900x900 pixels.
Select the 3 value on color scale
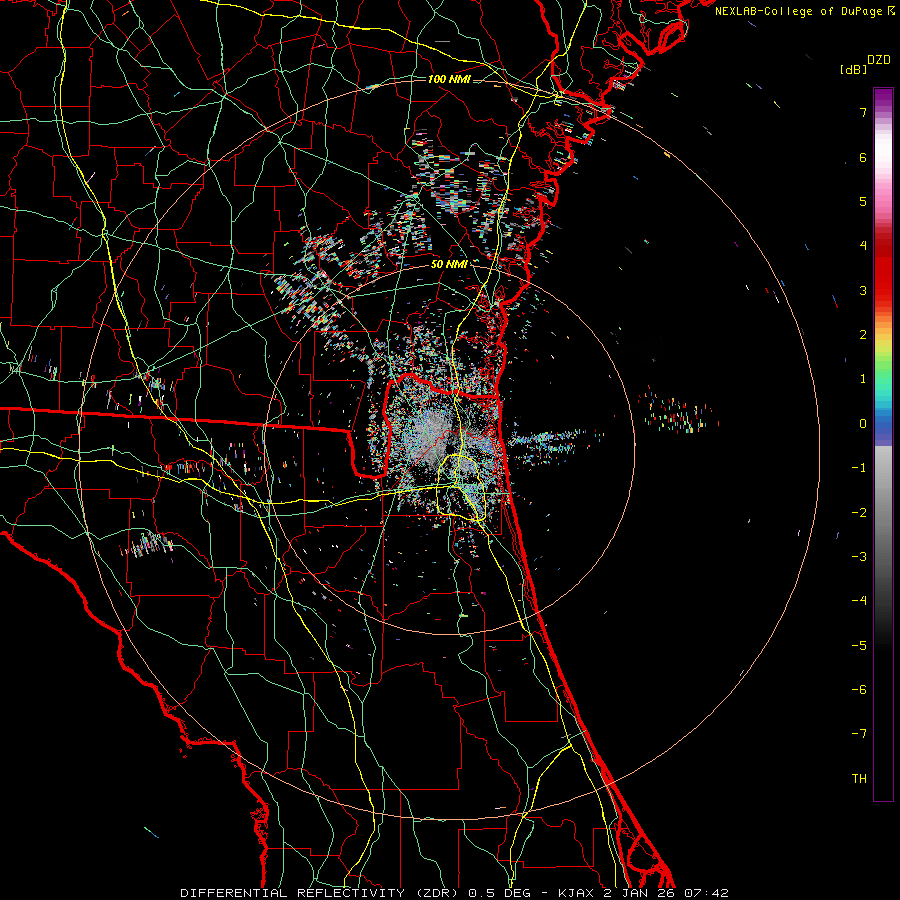click(x=863, y=290)
